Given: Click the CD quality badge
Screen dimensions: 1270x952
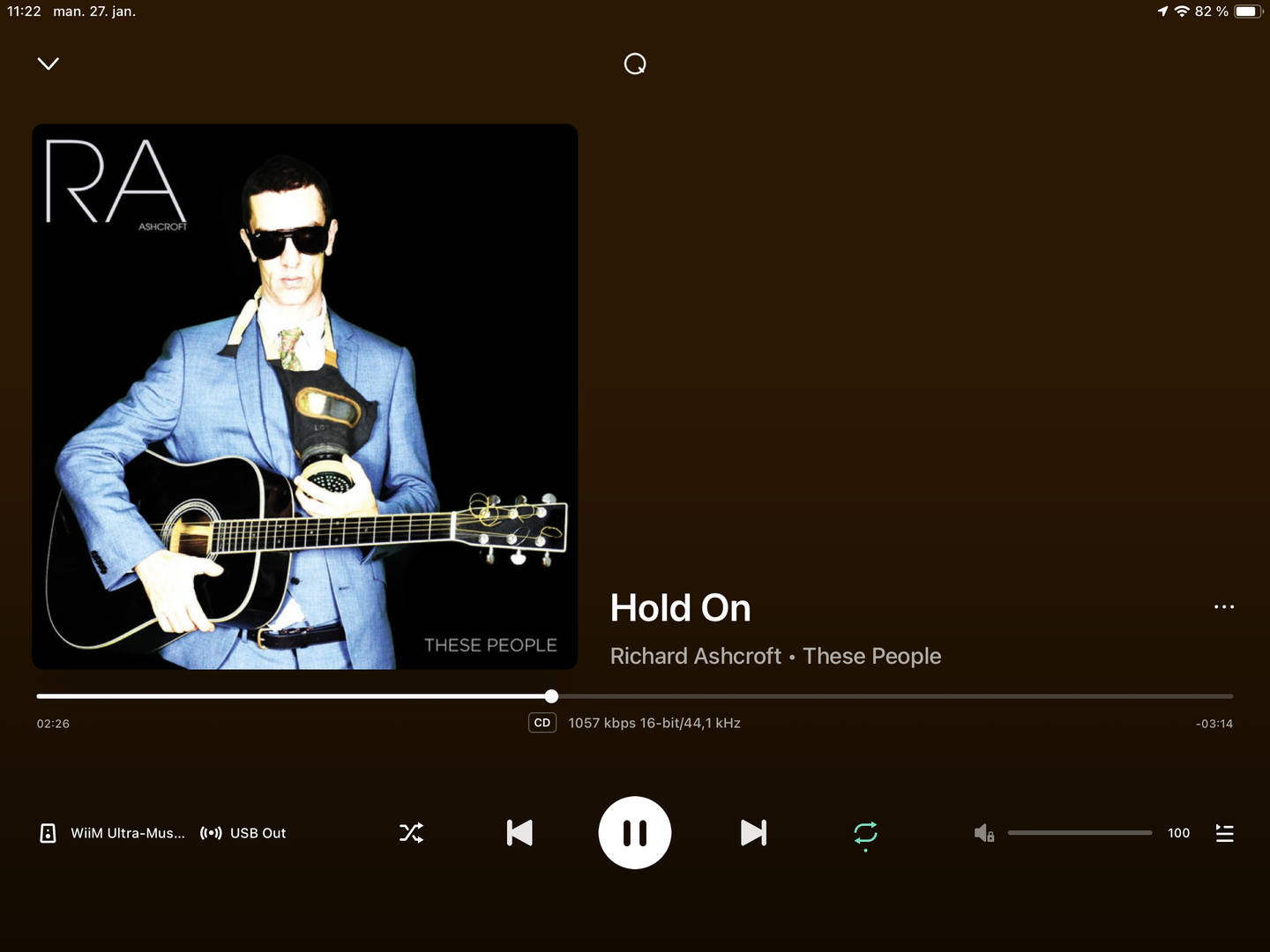Looking at the screenshot, I should [x=542, y=723].
